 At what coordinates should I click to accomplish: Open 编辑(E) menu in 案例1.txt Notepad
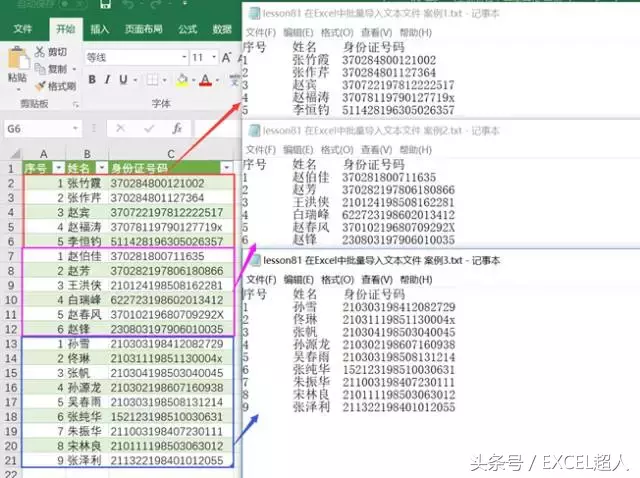[298, 33]
